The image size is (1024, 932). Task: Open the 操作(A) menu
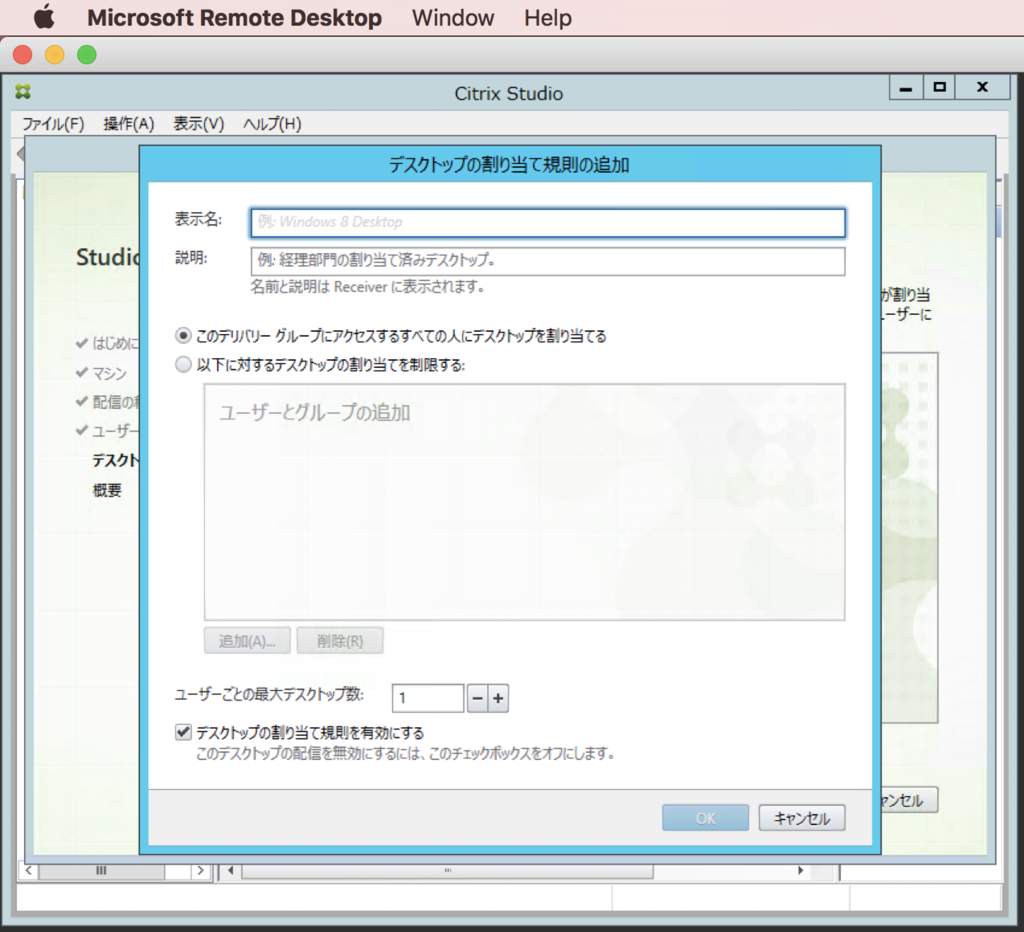129,123
